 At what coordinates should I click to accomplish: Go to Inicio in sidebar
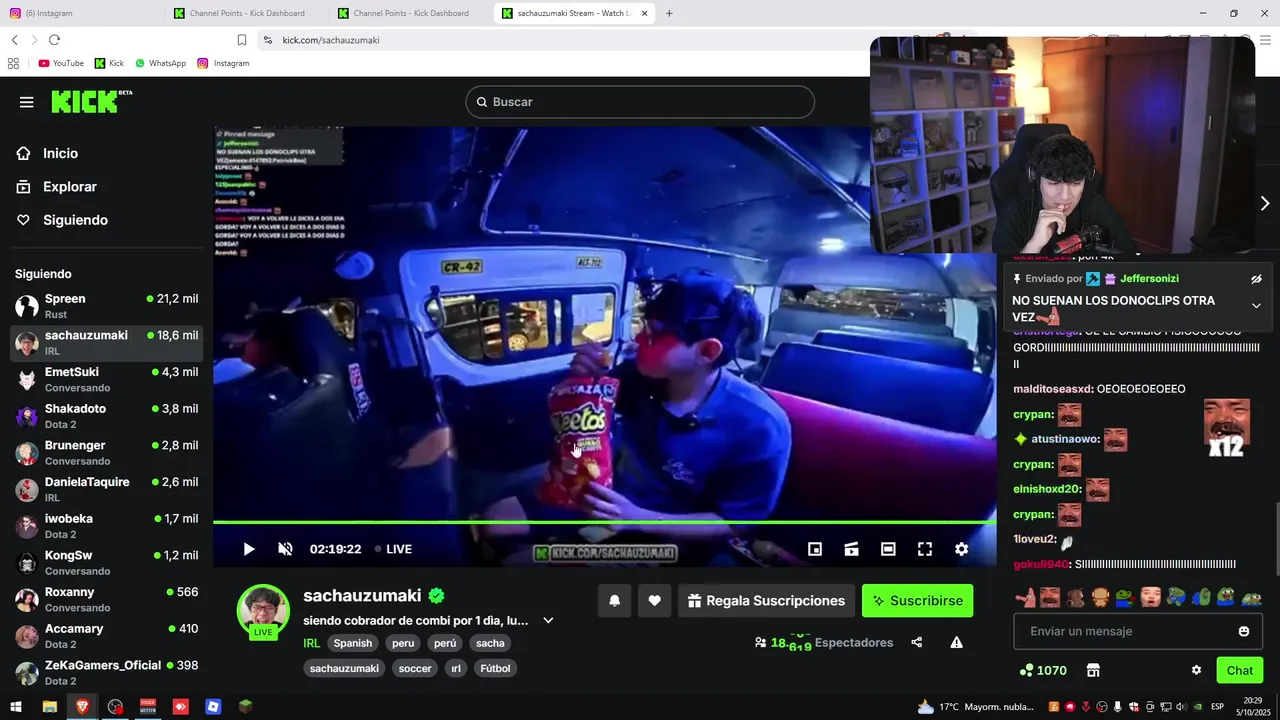[60, 153]
